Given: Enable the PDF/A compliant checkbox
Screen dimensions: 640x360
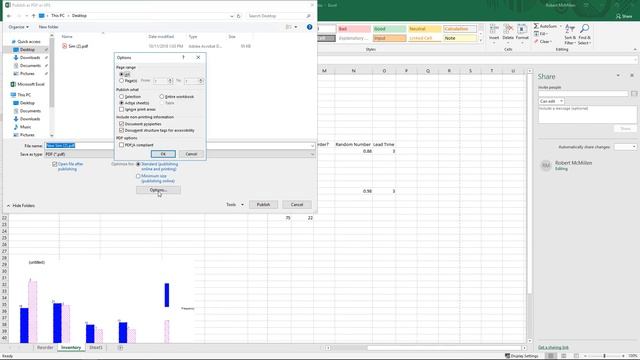Looking at the screenshot, I should (122, 145).
